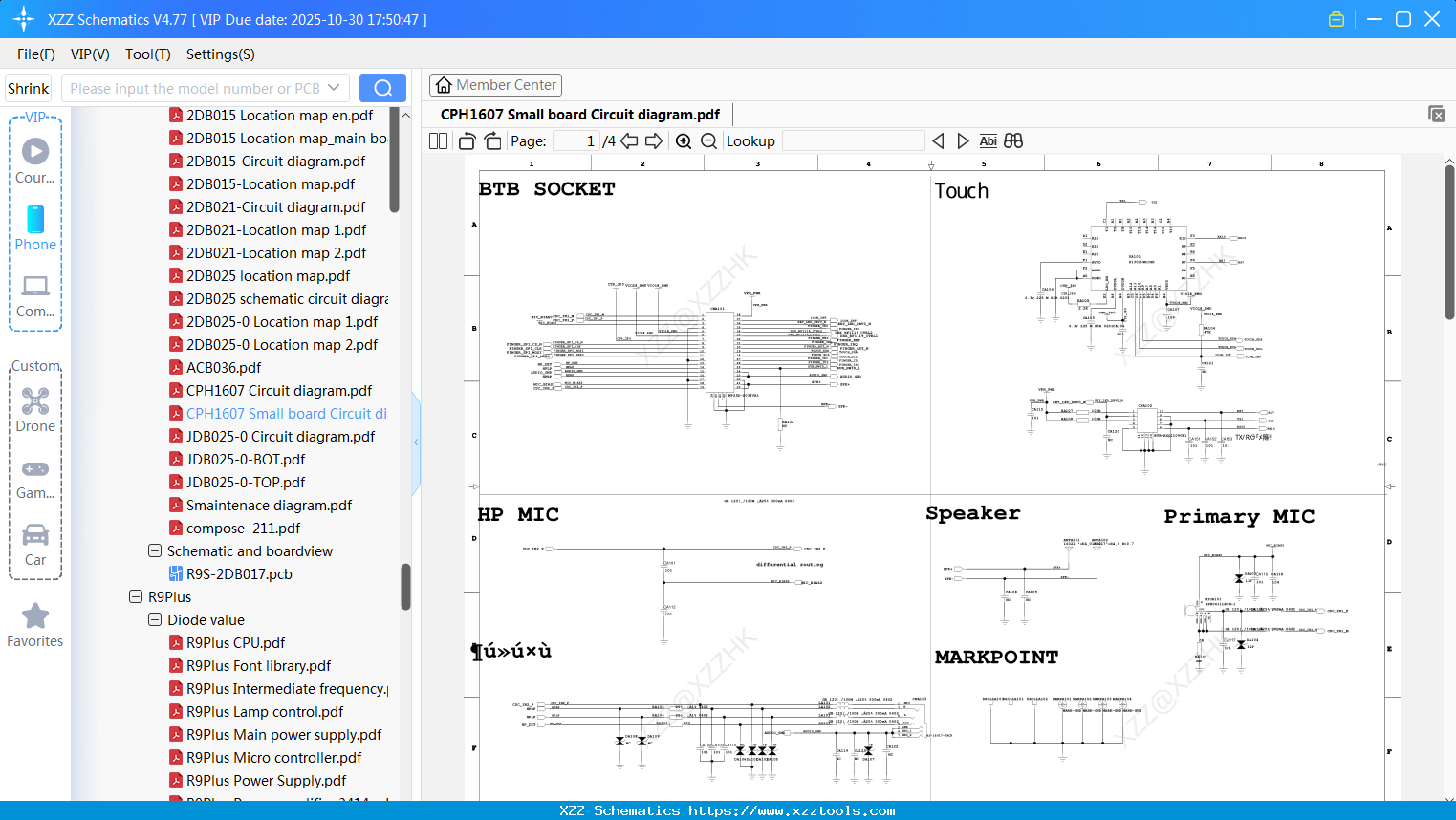Zoom in on the schematic
1456x820 pixels.
[x=684, y=141]
